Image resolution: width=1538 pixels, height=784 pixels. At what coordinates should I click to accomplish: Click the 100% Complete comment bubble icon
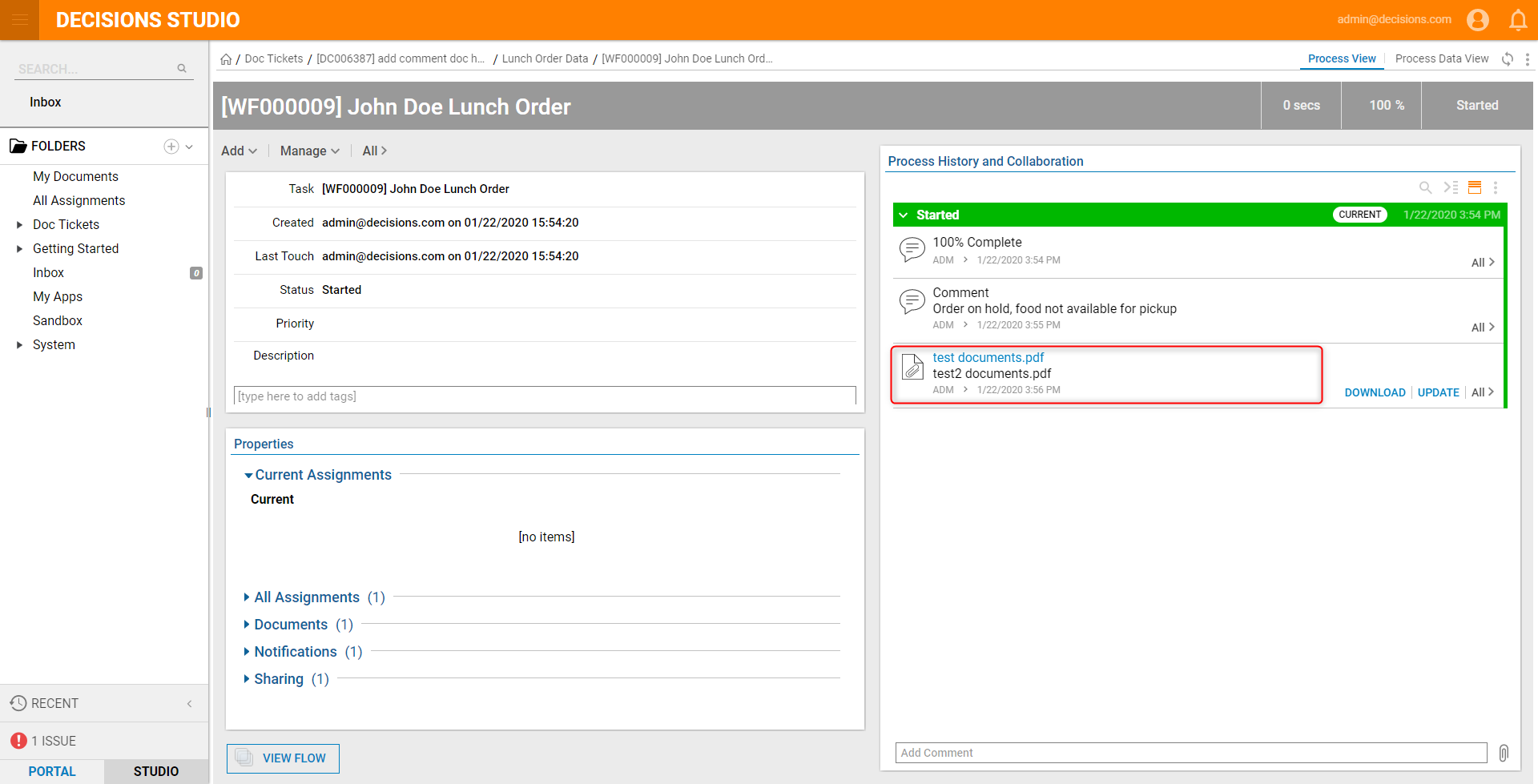coord(912,250)
